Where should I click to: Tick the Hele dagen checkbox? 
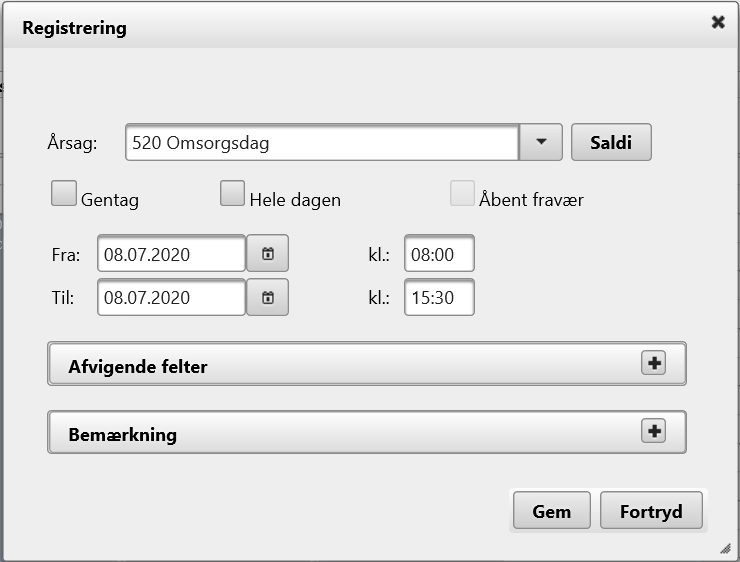click(x=232, y=194)
